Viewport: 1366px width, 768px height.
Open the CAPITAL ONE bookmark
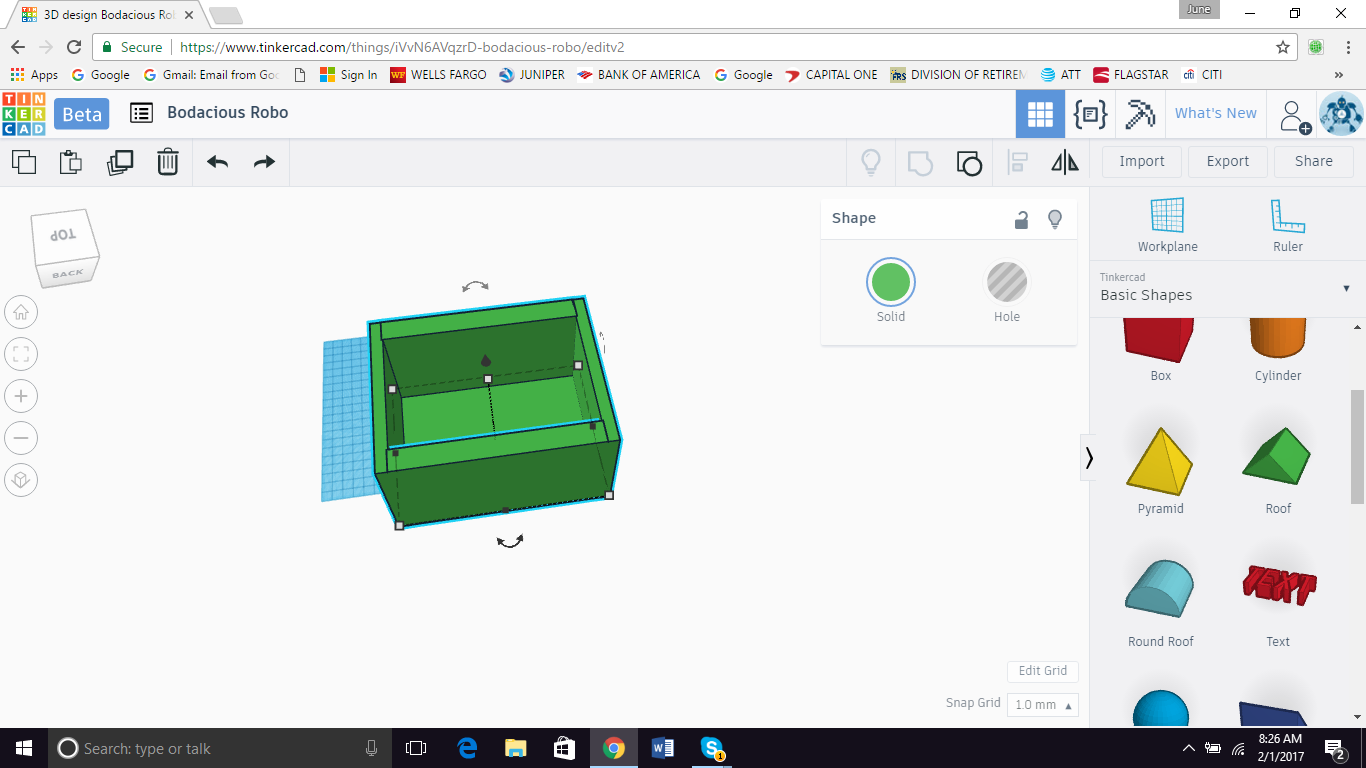[831, 75]
